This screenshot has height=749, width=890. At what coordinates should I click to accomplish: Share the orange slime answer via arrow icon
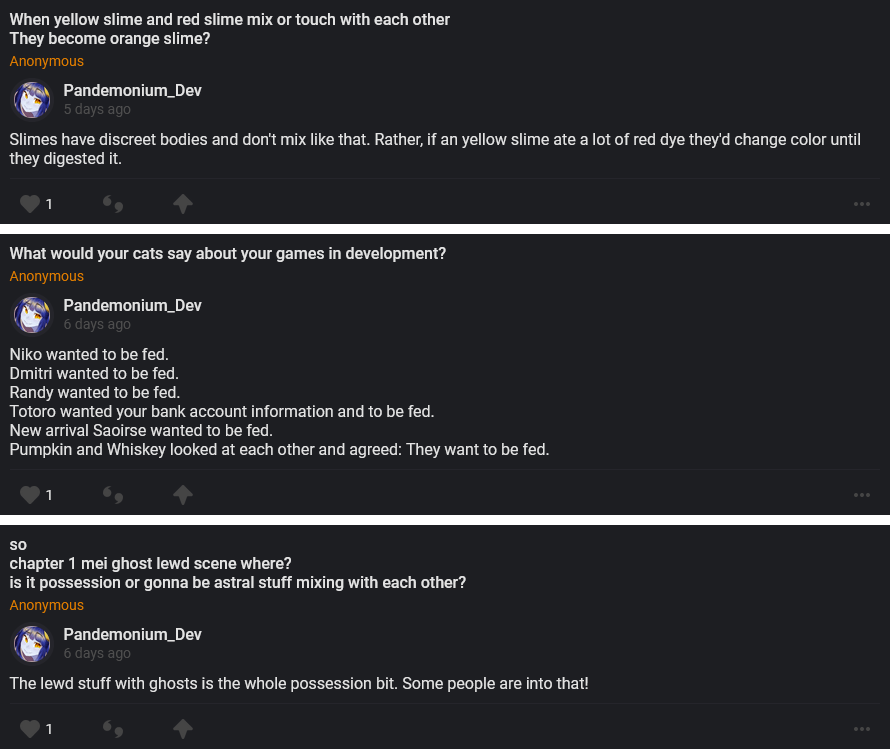pos(182,204)
